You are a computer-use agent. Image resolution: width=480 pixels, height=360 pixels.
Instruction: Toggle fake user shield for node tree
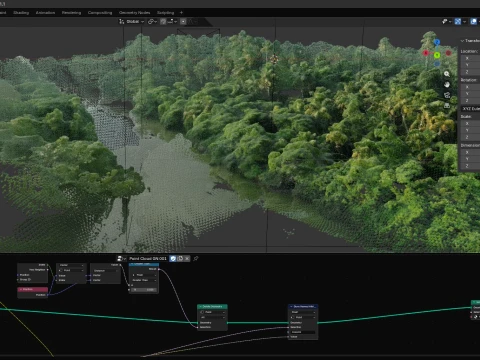(x=173, y=258)
